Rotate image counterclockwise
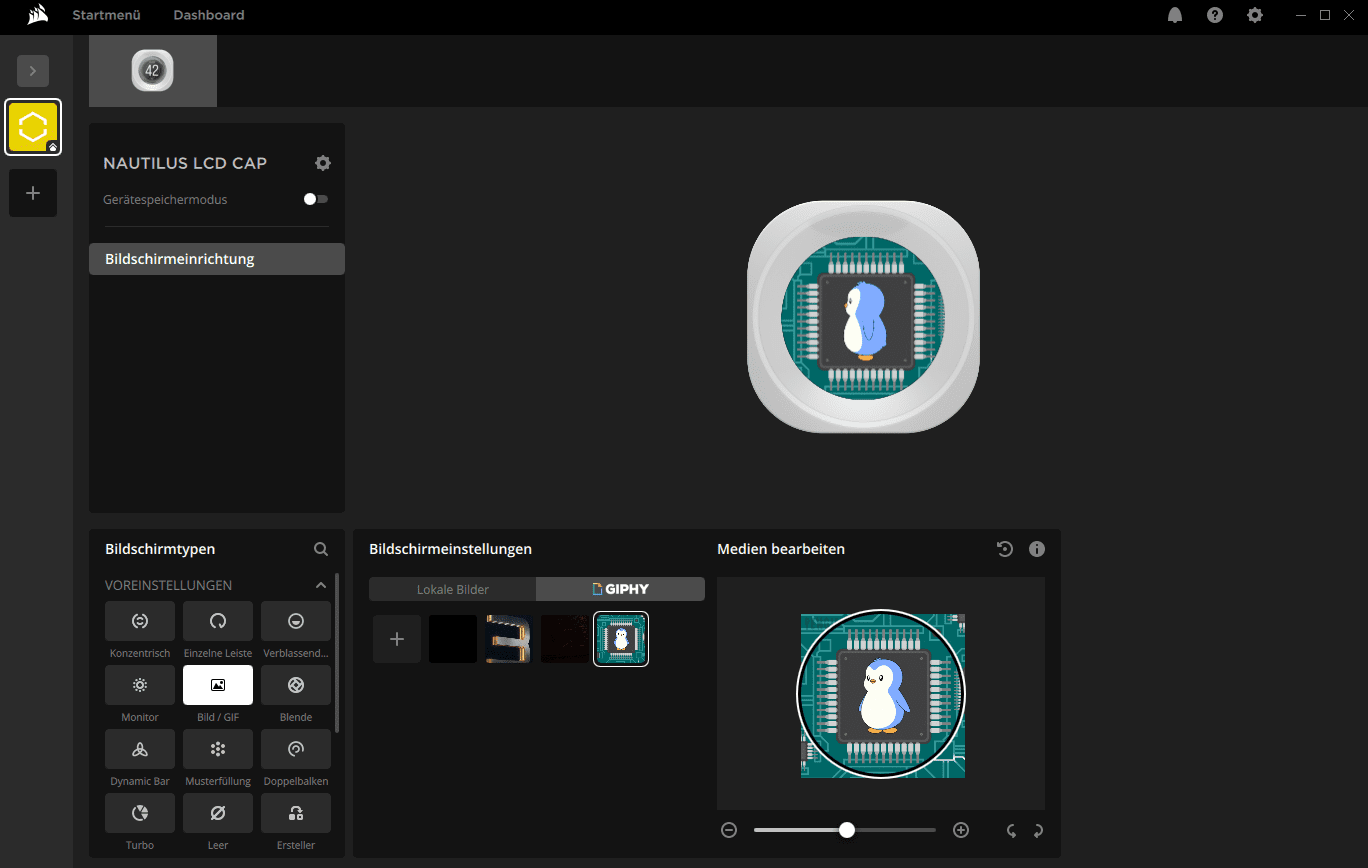Screen dimensions: 1368x868 pos(1011,830)
